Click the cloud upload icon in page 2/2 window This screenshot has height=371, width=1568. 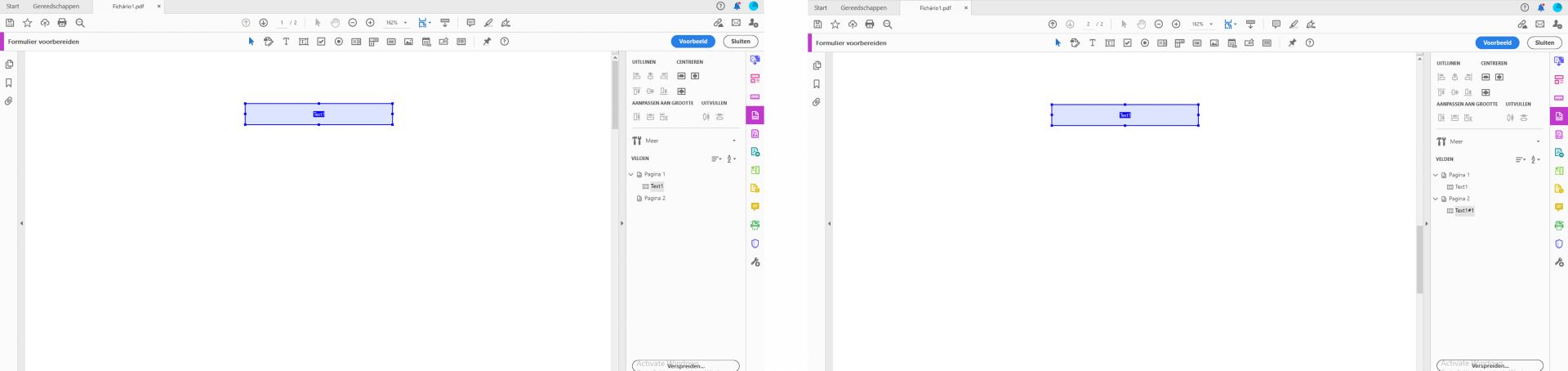click(x=853, y=24)
